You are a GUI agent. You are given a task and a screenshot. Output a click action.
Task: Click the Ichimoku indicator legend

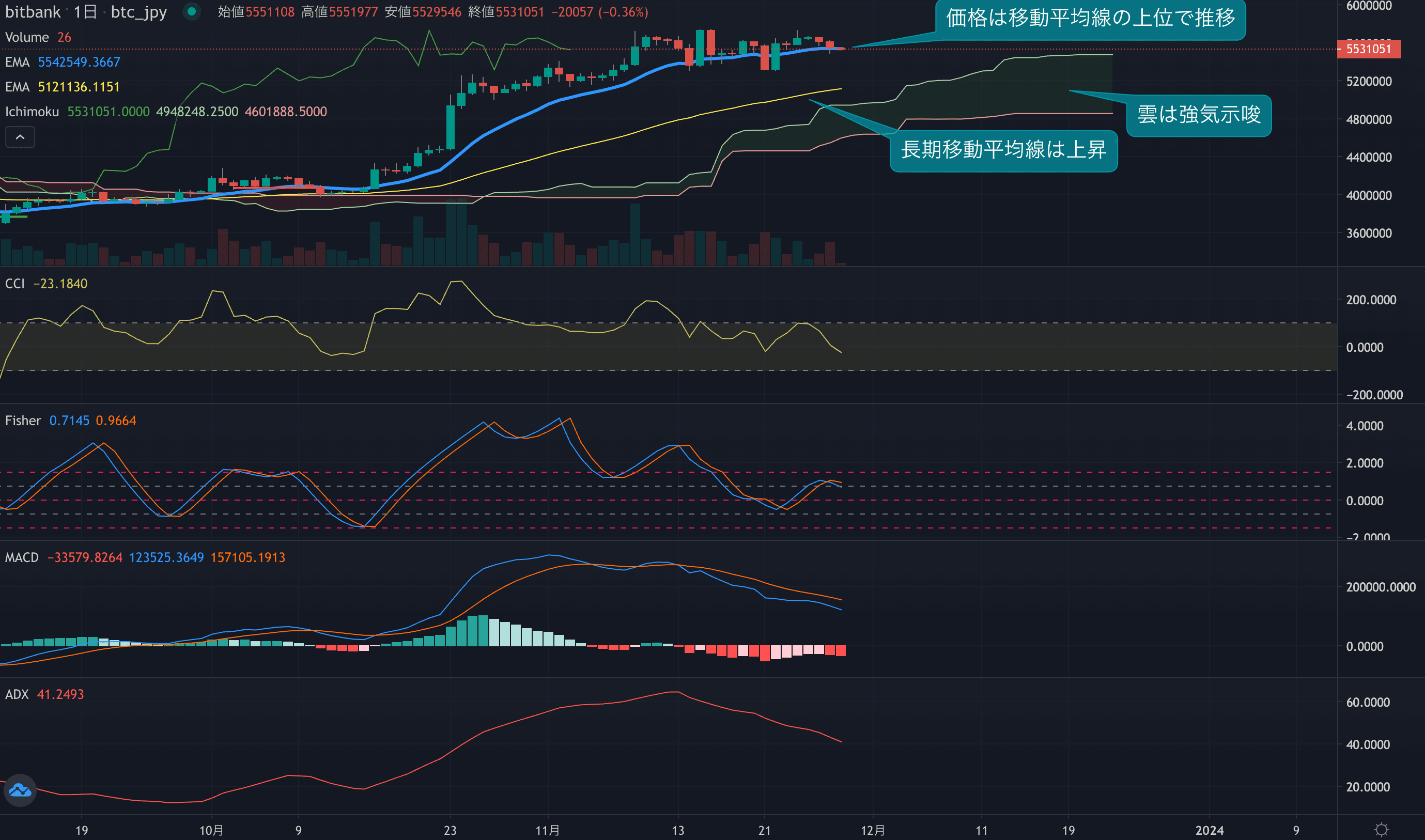point(32,112)
